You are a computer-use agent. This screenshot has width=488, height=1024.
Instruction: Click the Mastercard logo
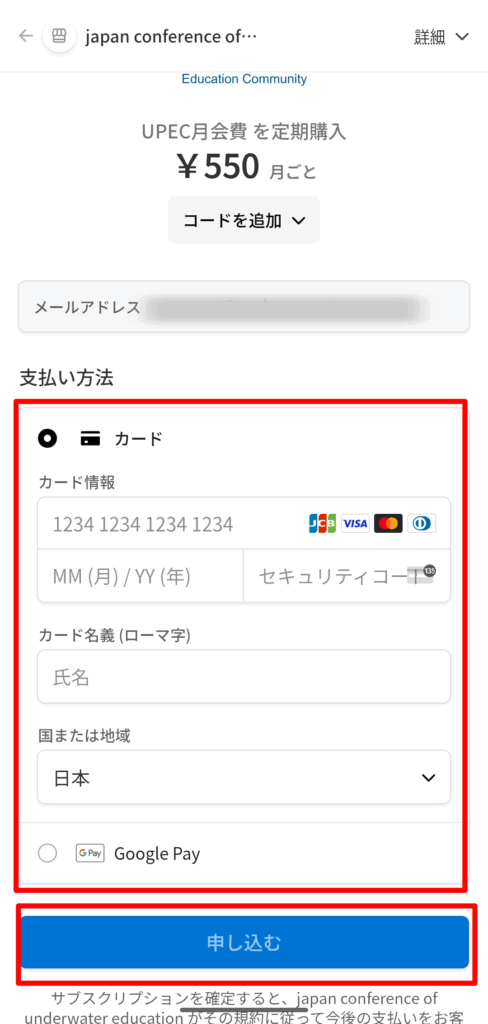point(389,523)
